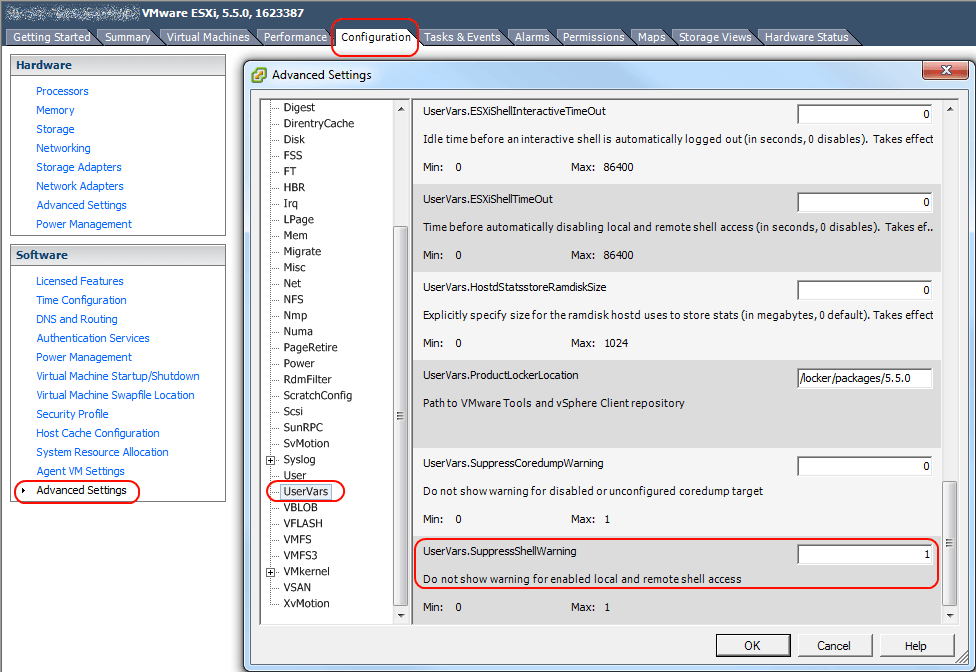Image resolution: width=976 pixels, height=672 pixels.
Task: Select ScratchConfig in the settings tree
Action: click(x=317, y=395)
